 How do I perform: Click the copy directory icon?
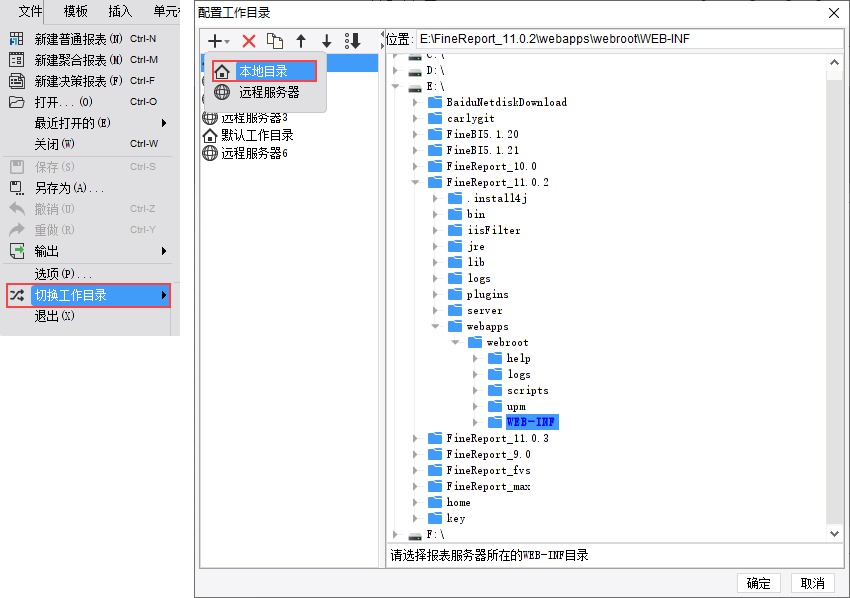click(275, 41)
